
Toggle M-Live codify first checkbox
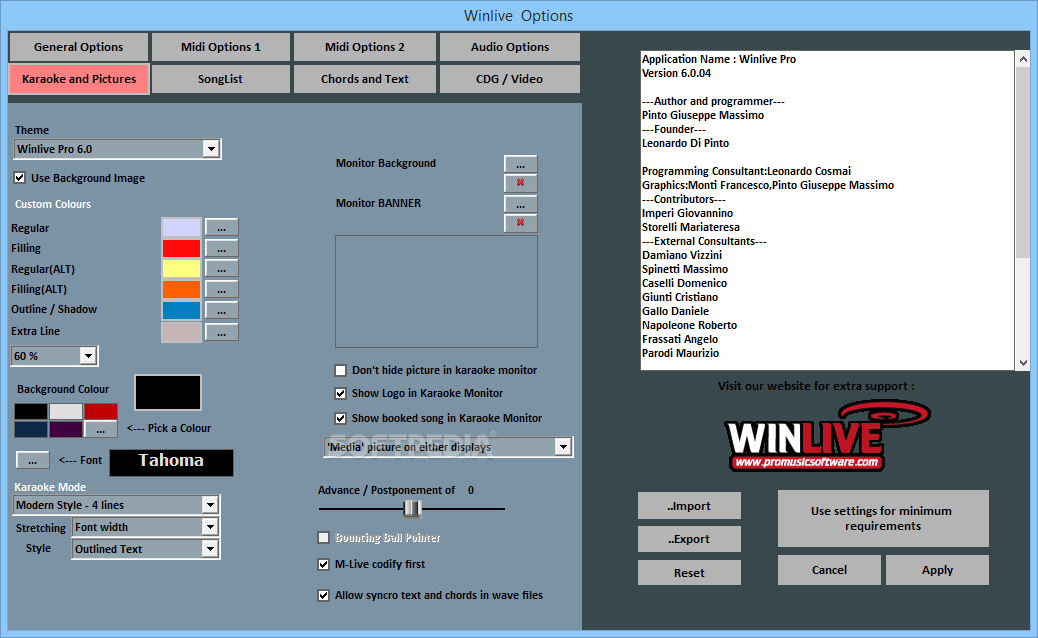pyautogui.click(x=323, y=565)
